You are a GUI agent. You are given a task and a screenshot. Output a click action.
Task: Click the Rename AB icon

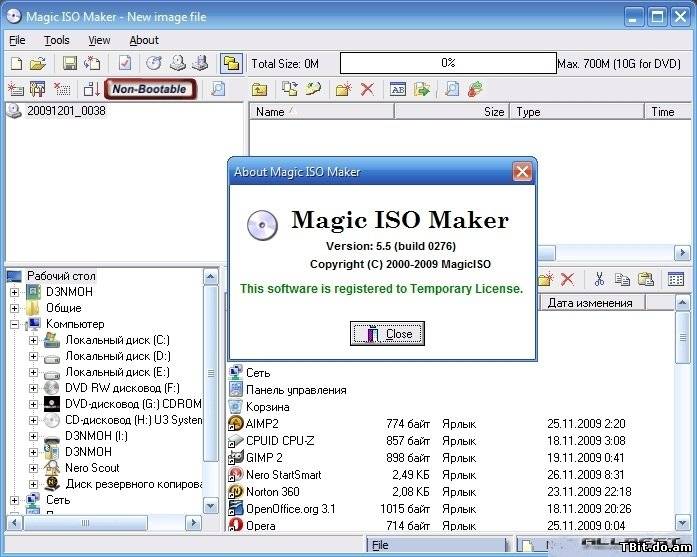tap(398, 89)
